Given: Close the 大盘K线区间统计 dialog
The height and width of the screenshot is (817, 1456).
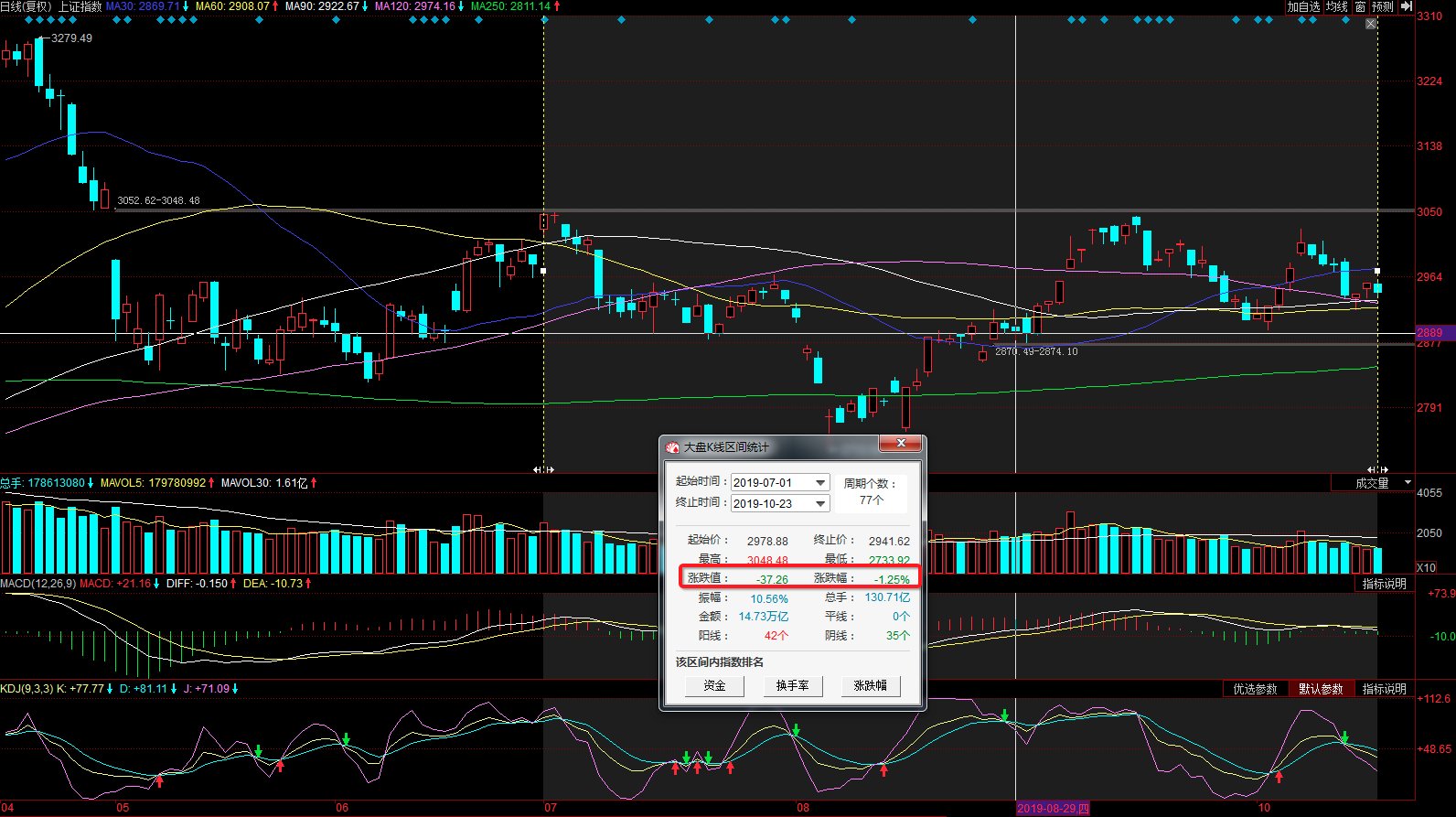Looking at the screenshot, I should (x=901, y=444).
